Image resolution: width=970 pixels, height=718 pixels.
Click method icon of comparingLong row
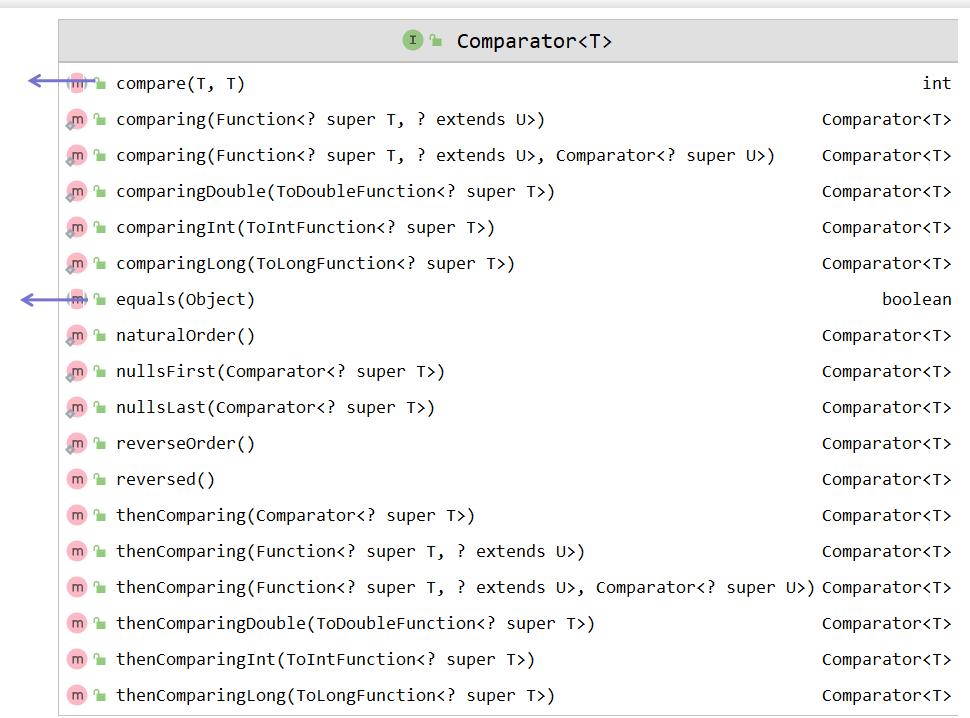point(77,263)
